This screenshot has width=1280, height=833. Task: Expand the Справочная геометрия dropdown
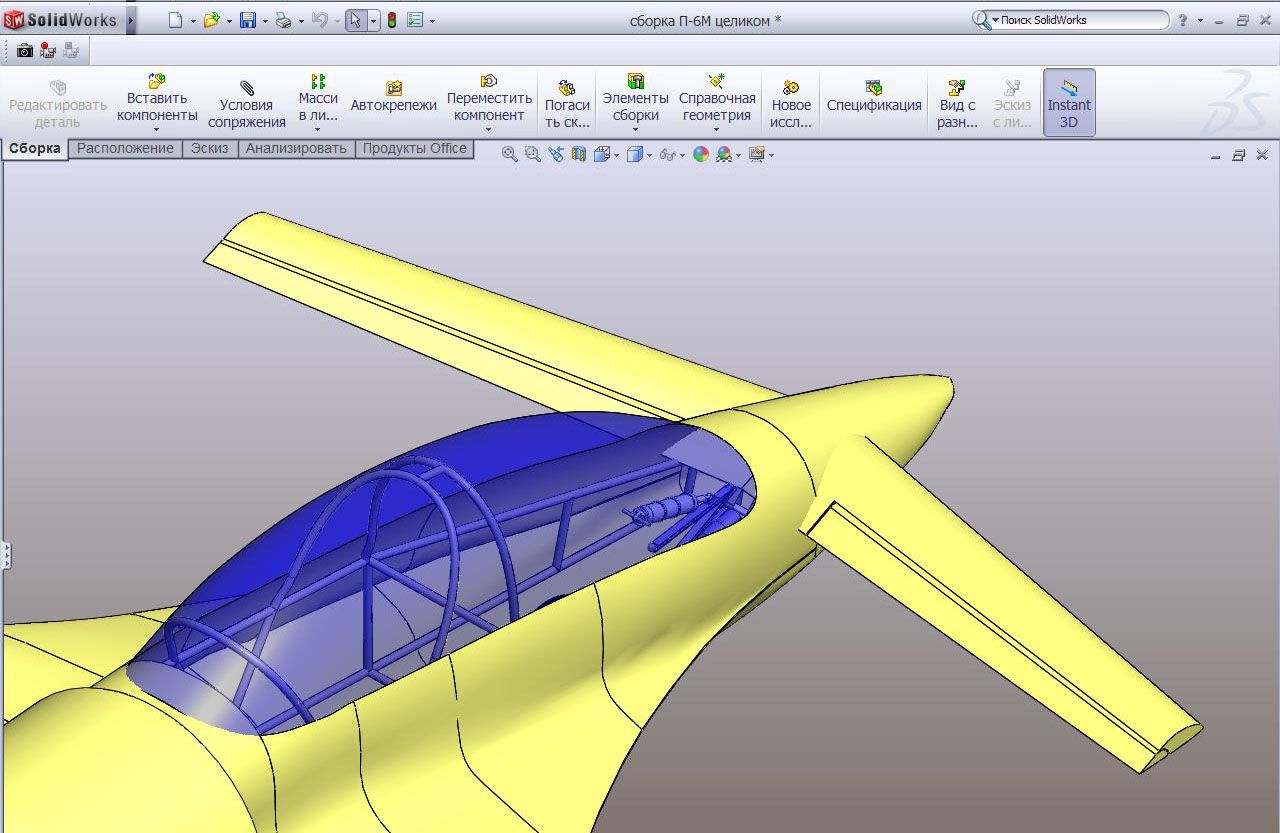[x=716, y=130]
